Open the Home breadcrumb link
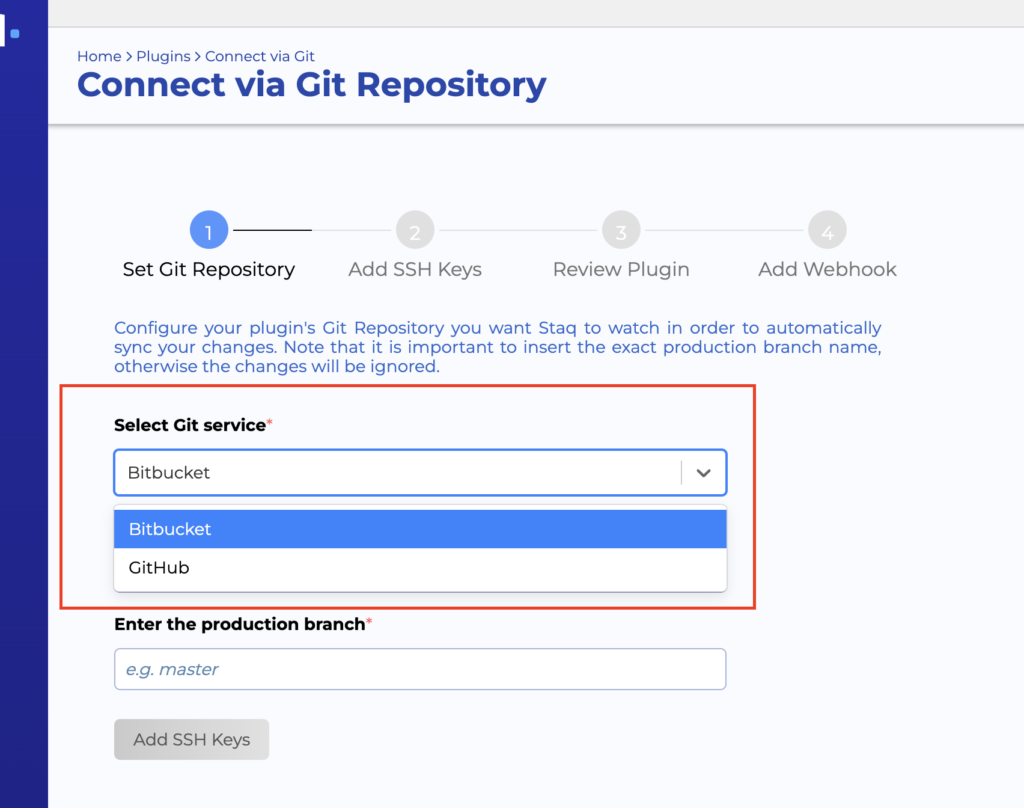The width and height of the screenshot is (1024, 808). click(99, 56)
